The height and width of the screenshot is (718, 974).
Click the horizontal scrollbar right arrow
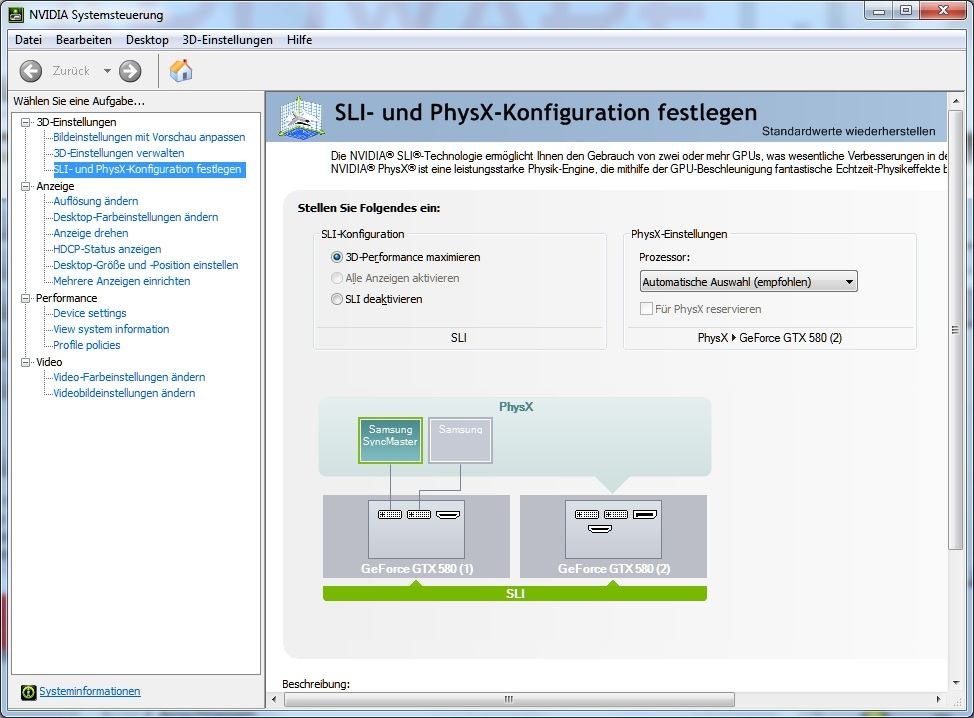coord(939,699)
